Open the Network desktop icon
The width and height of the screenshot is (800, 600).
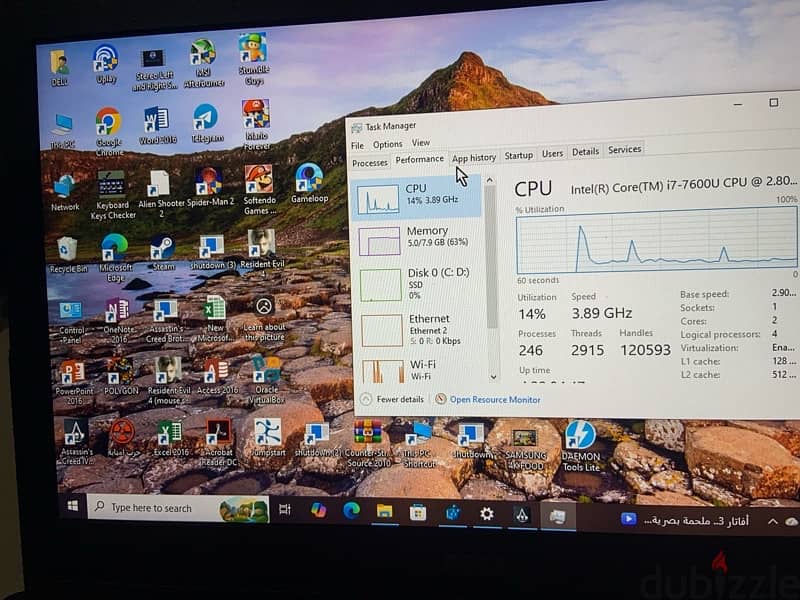[65, 193]
